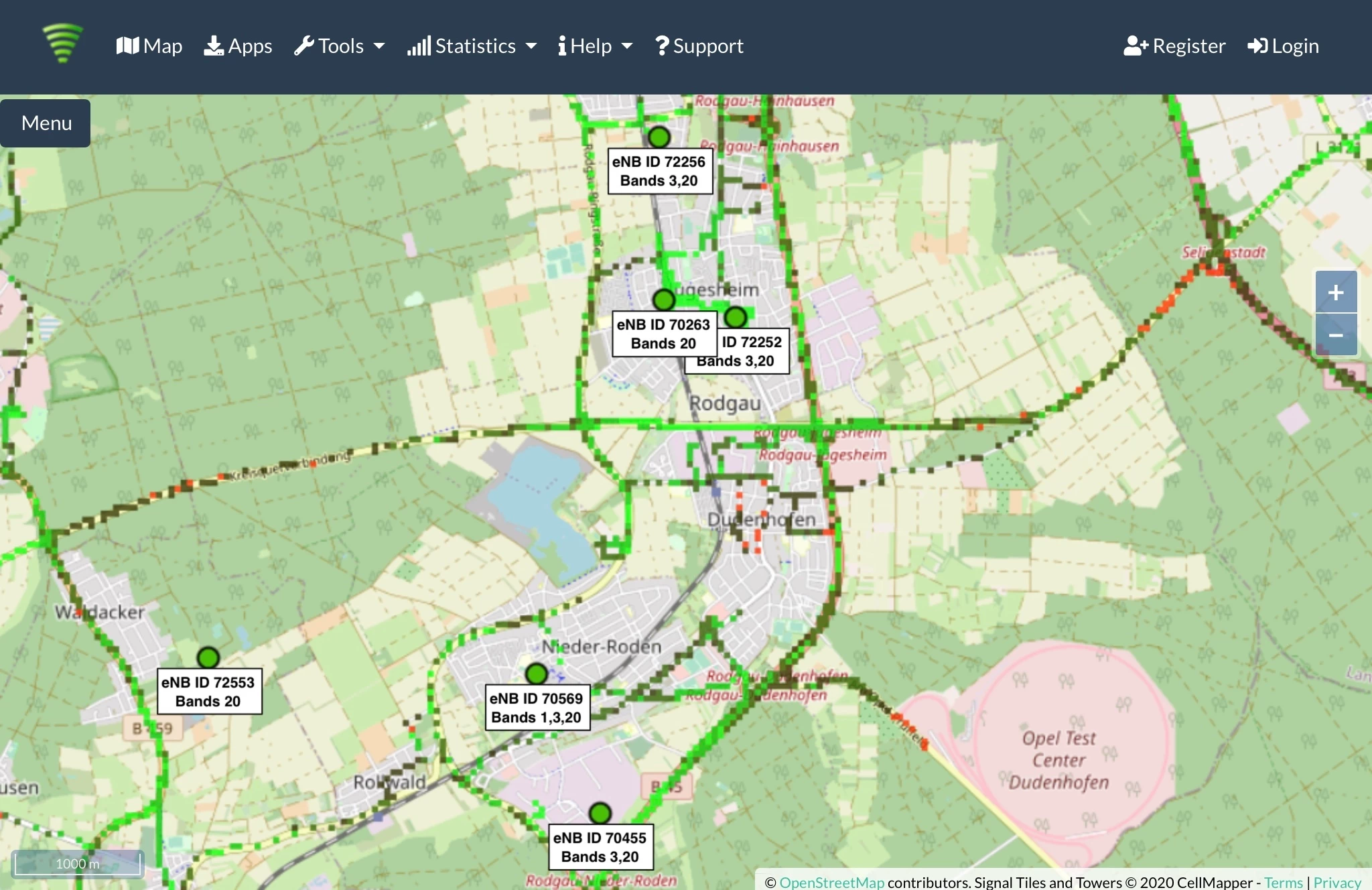Click the Login button
The height and width of the screenshot is (890, 1372).
point(1284,46)
